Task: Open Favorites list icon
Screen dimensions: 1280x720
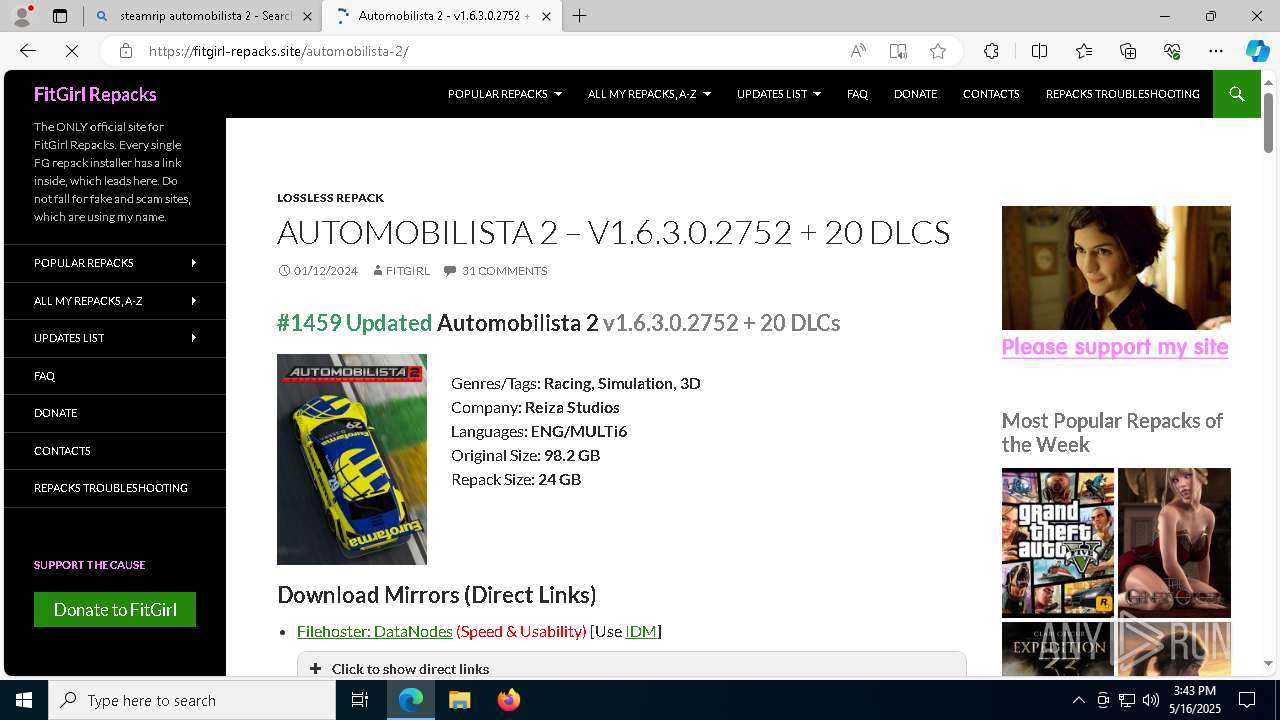Action: coord(1084,51)
